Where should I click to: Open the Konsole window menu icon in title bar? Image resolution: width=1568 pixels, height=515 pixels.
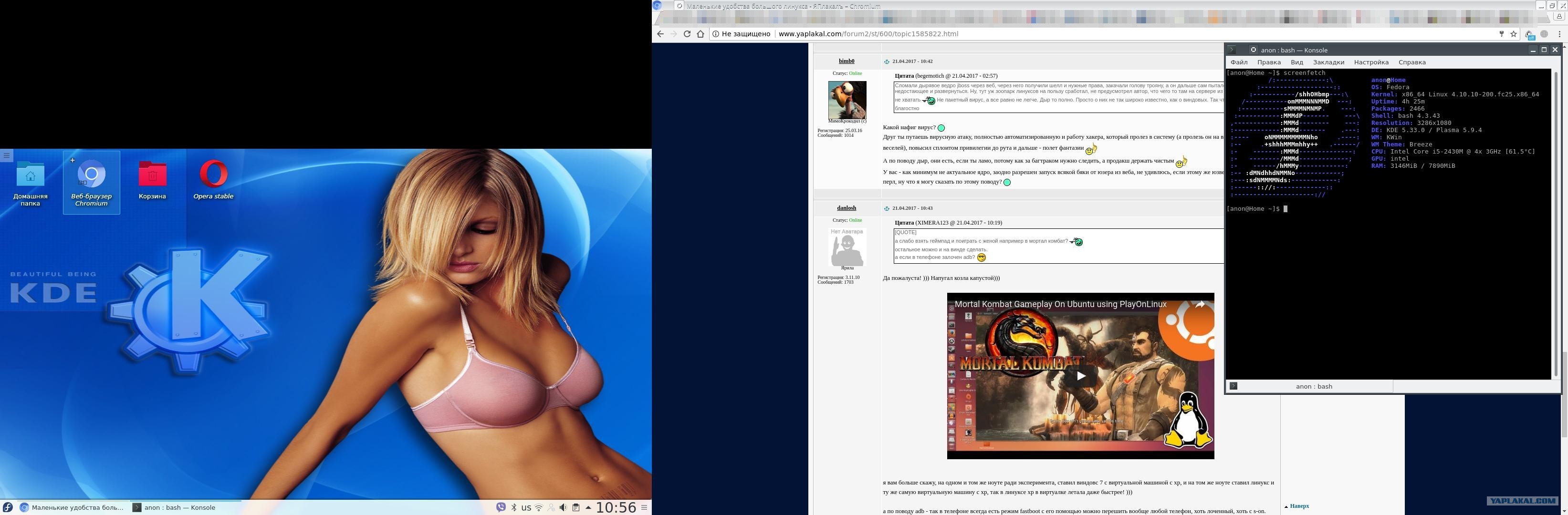coord(1232,50)
